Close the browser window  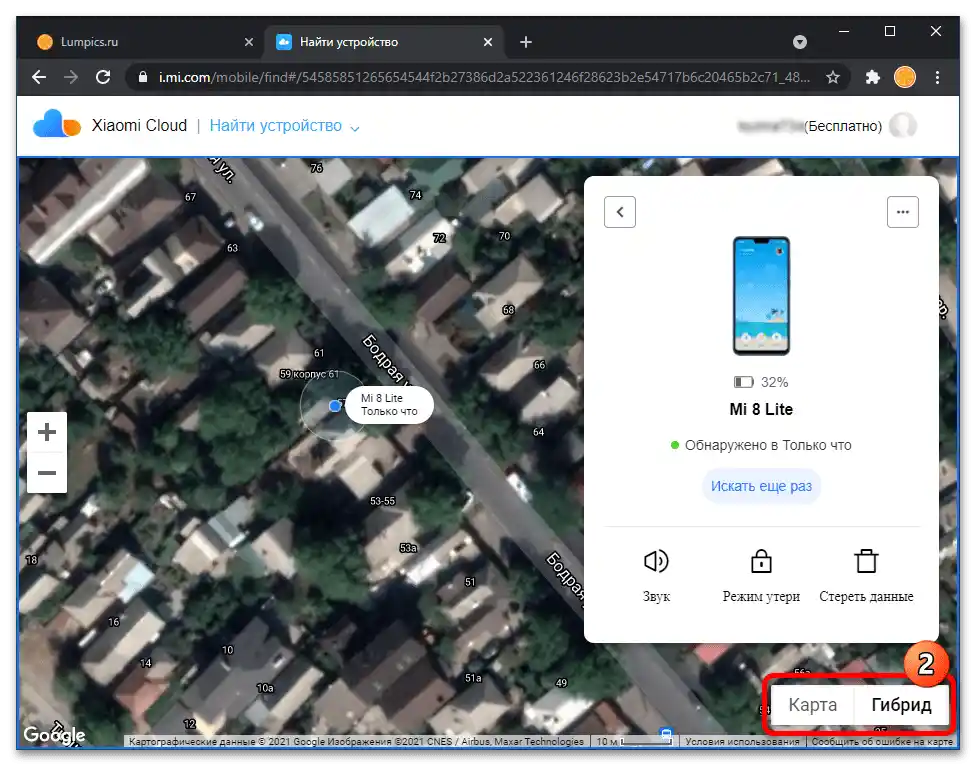click(936, 31)
